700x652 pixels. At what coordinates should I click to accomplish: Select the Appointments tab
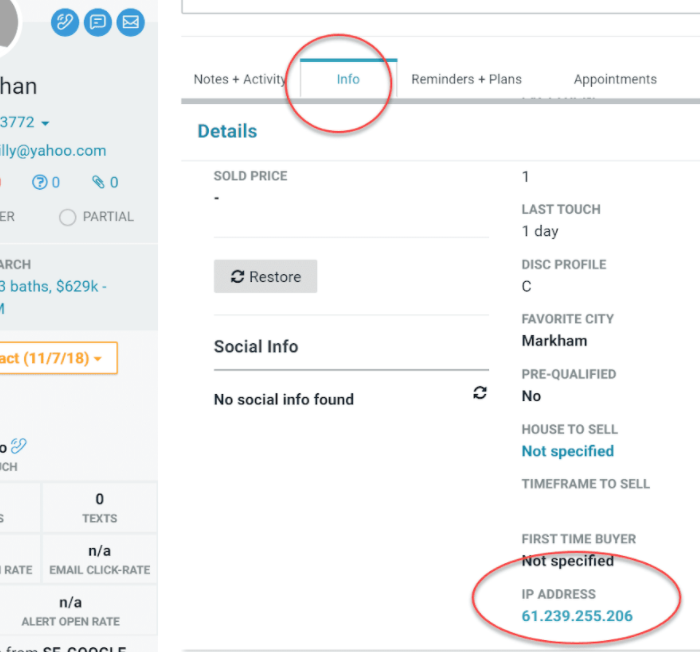click(x=615, y=79)
